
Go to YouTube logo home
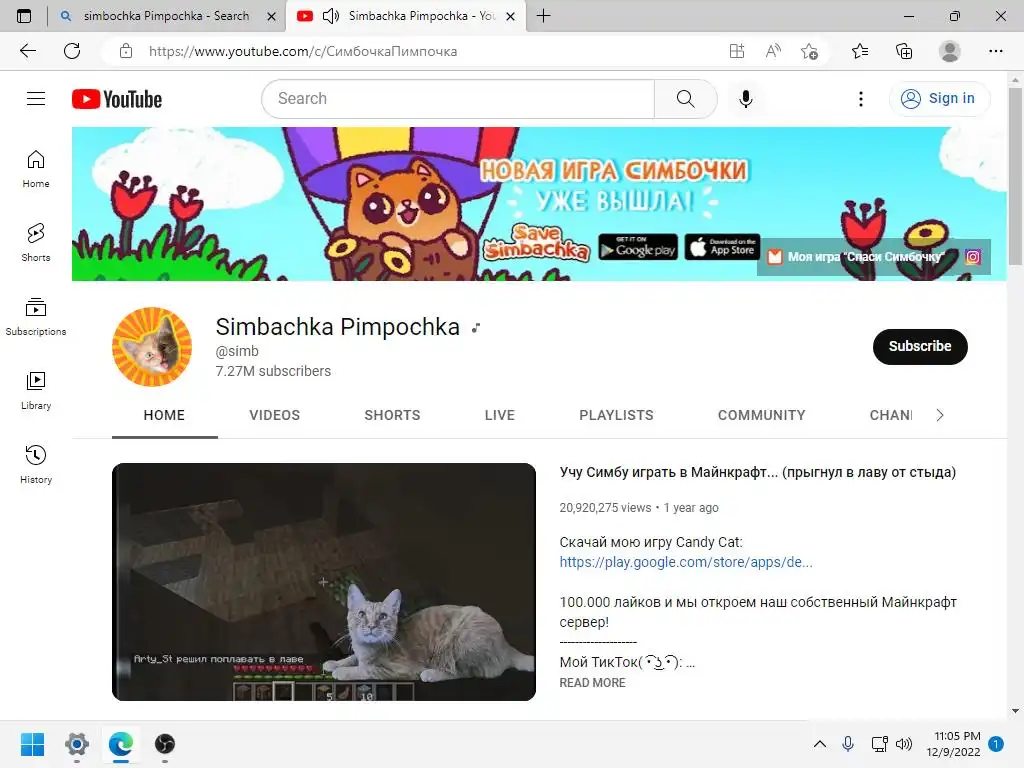117,99
